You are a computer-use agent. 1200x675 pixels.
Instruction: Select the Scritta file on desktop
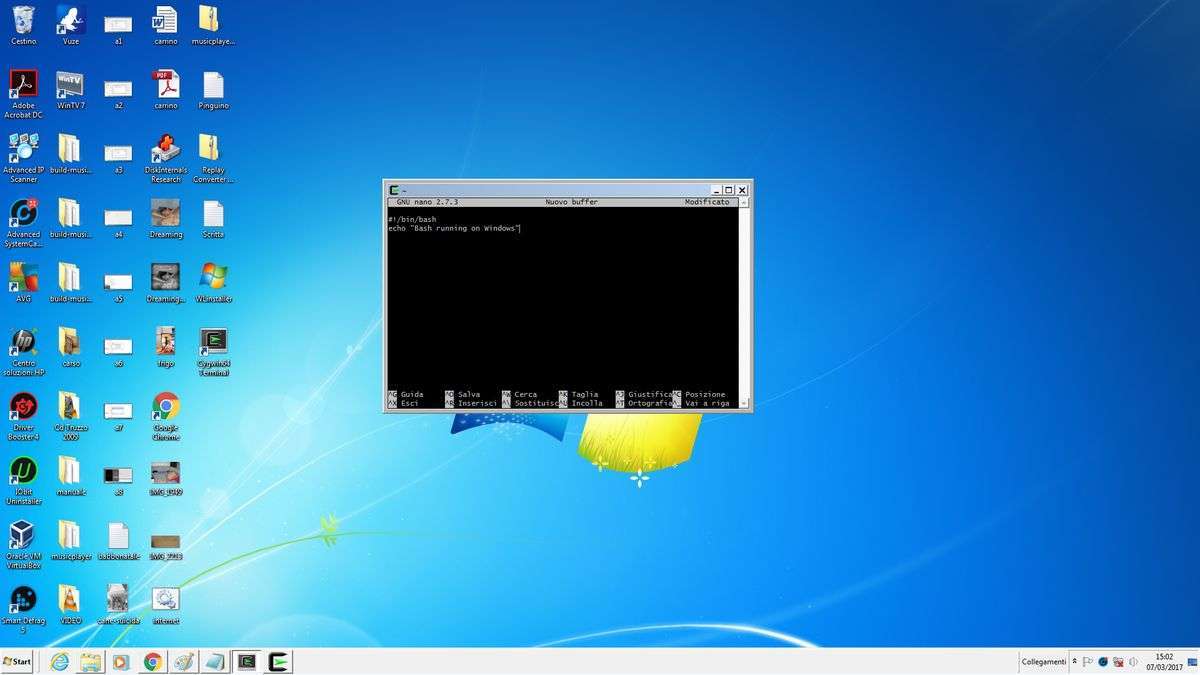pos(213,219)
